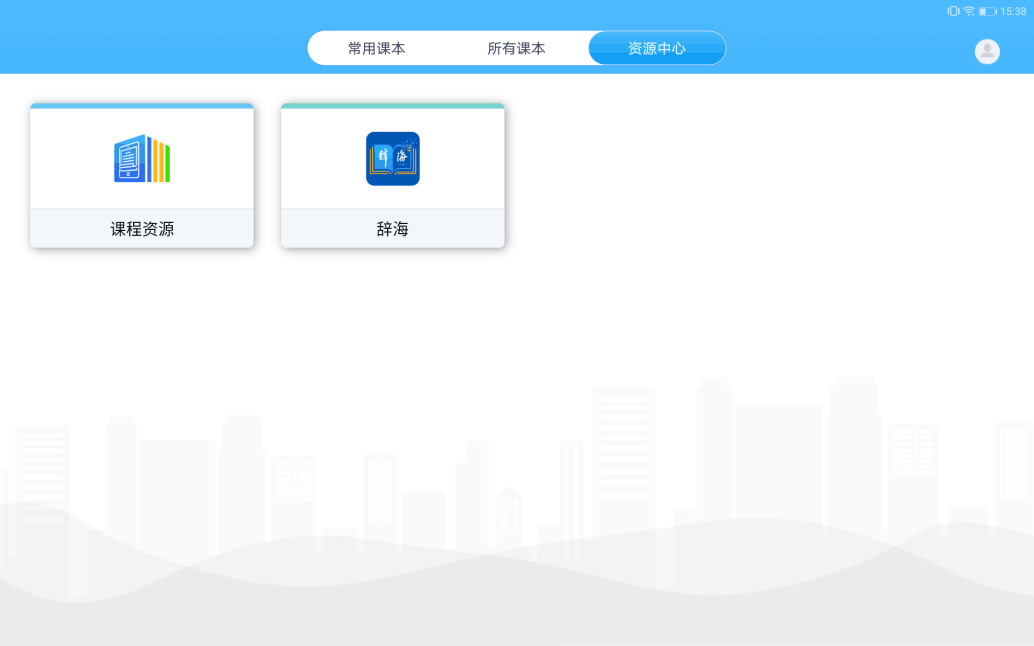
Task: Select the 资源中心 tab
Action: (x=657, y=48)
